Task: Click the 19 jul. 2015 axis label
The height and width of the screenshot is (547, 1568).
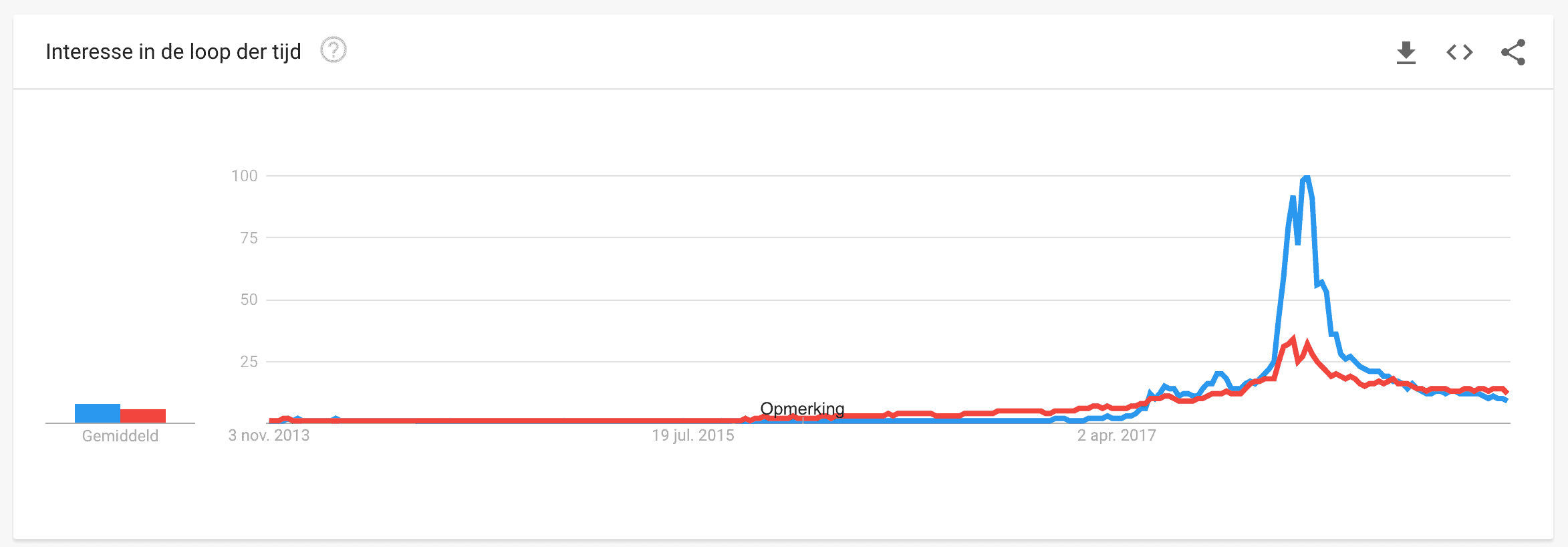Action: point(693,435)
